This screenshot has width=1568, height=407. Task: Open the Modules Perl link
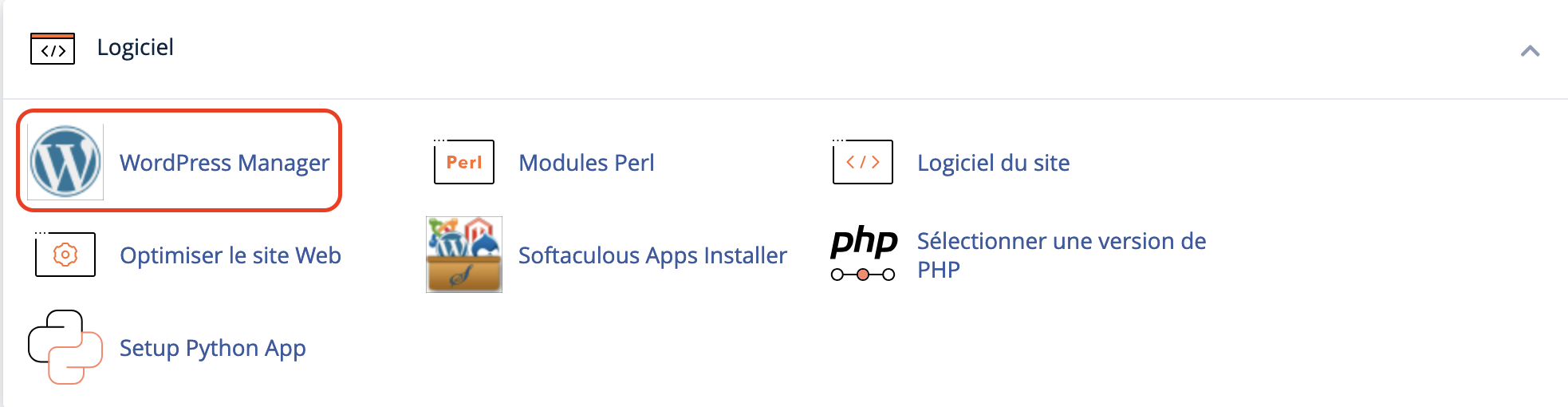tap(586, 163)
